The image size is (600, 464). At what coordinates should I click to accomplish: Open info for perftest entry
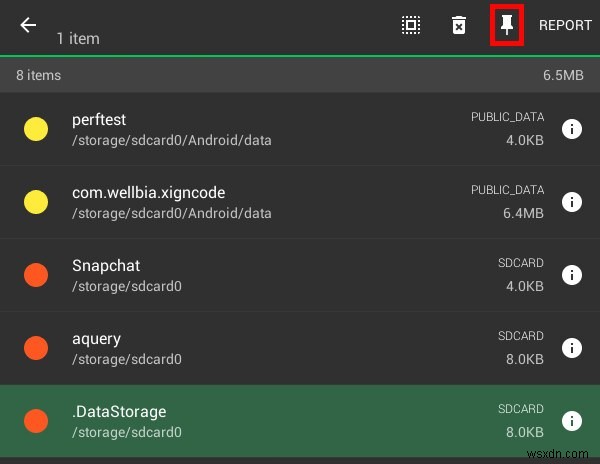(x=571, y=129)
